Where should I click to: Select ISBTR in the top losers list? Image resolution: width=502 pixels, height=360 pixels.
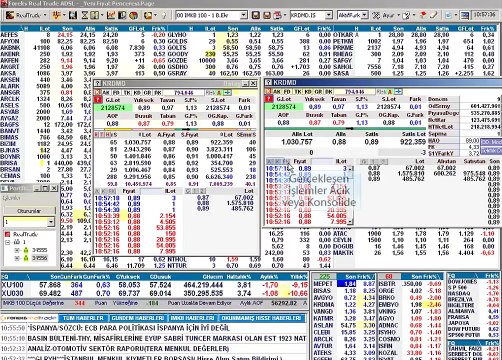(x=410, y=284)
